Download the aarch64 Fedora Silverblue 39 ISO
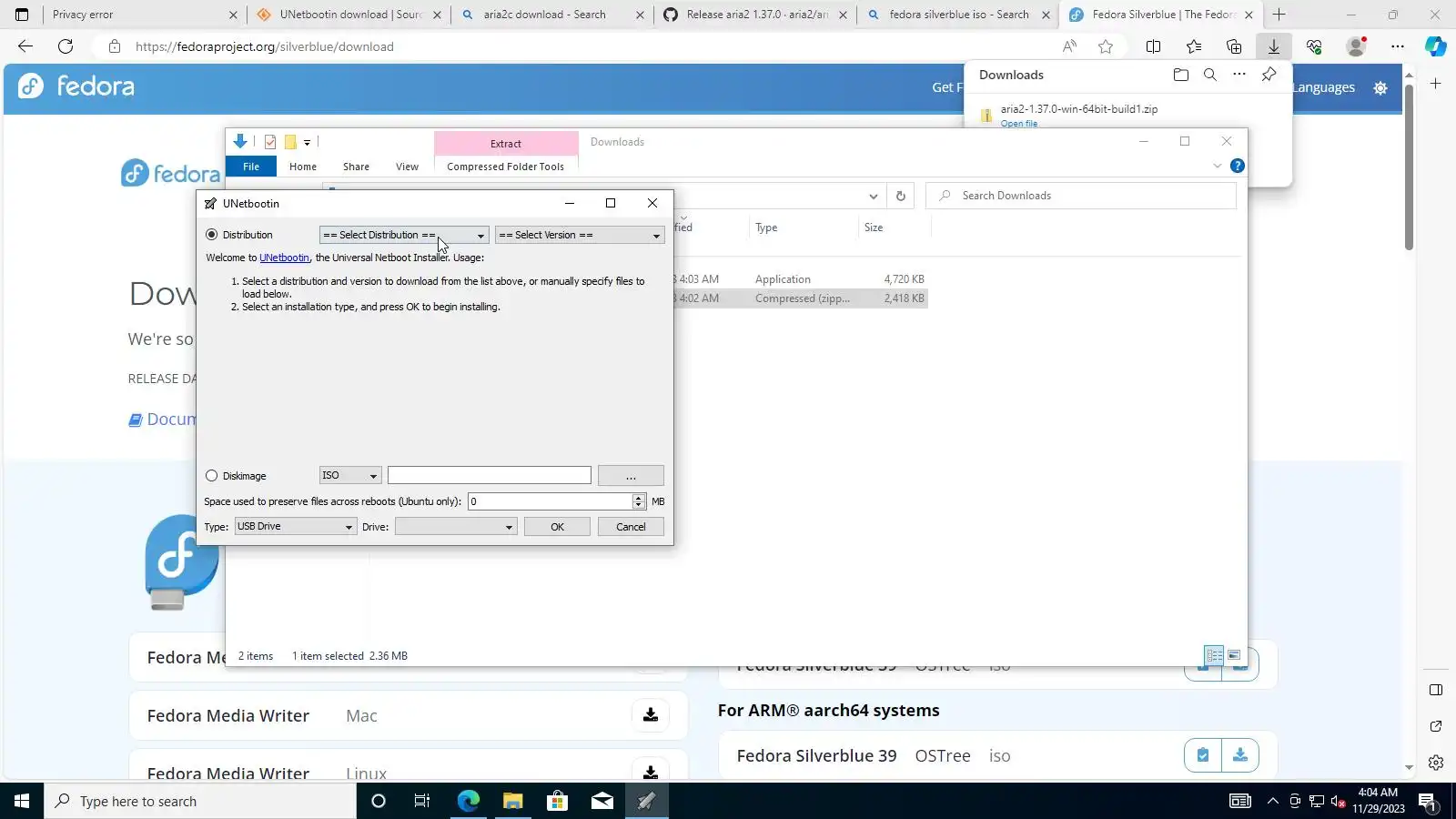Image resolution: width=1456 pixels, height=819 pixels. [1240, 755]
